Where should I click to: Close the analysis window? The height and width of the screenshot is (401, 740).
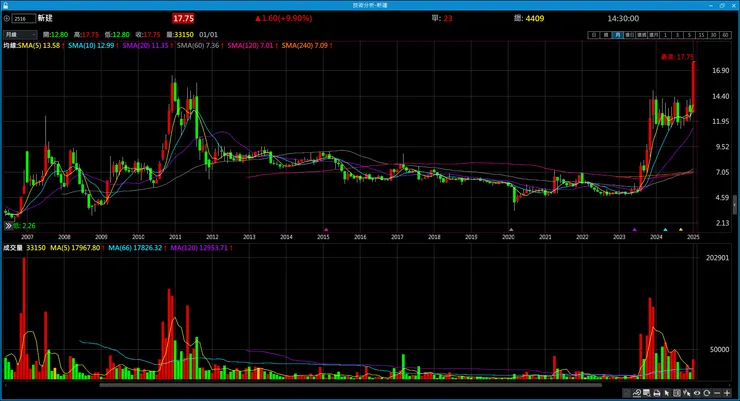coord(733,5)
